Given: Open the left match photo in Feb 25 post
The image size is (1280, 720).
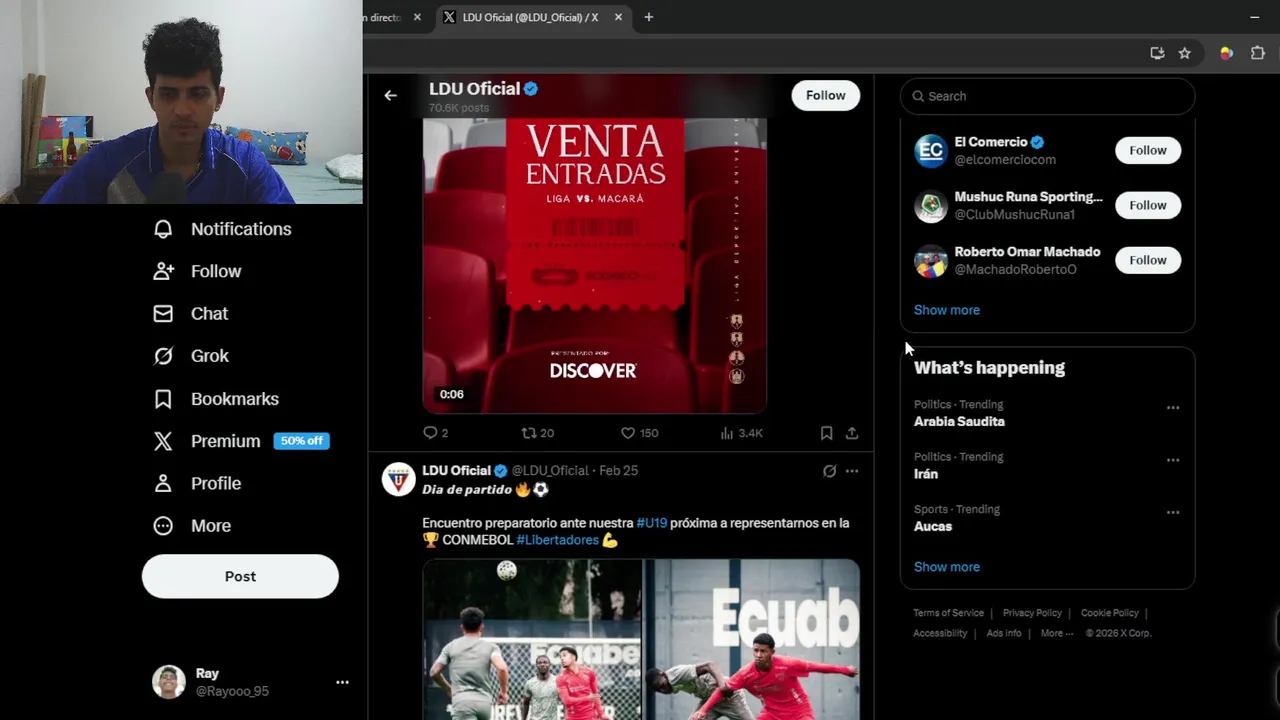Looking at the screenshot, I should tap(531, 640).
